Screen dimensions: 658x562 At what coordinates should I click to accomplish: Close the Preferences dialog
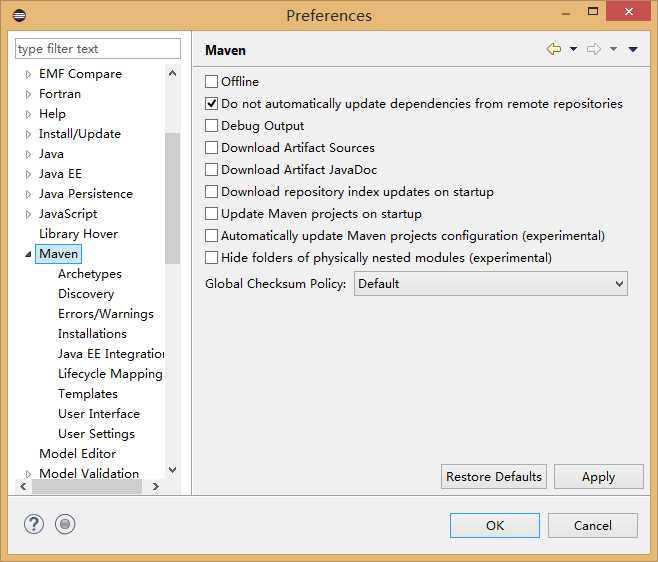point(628,11)
